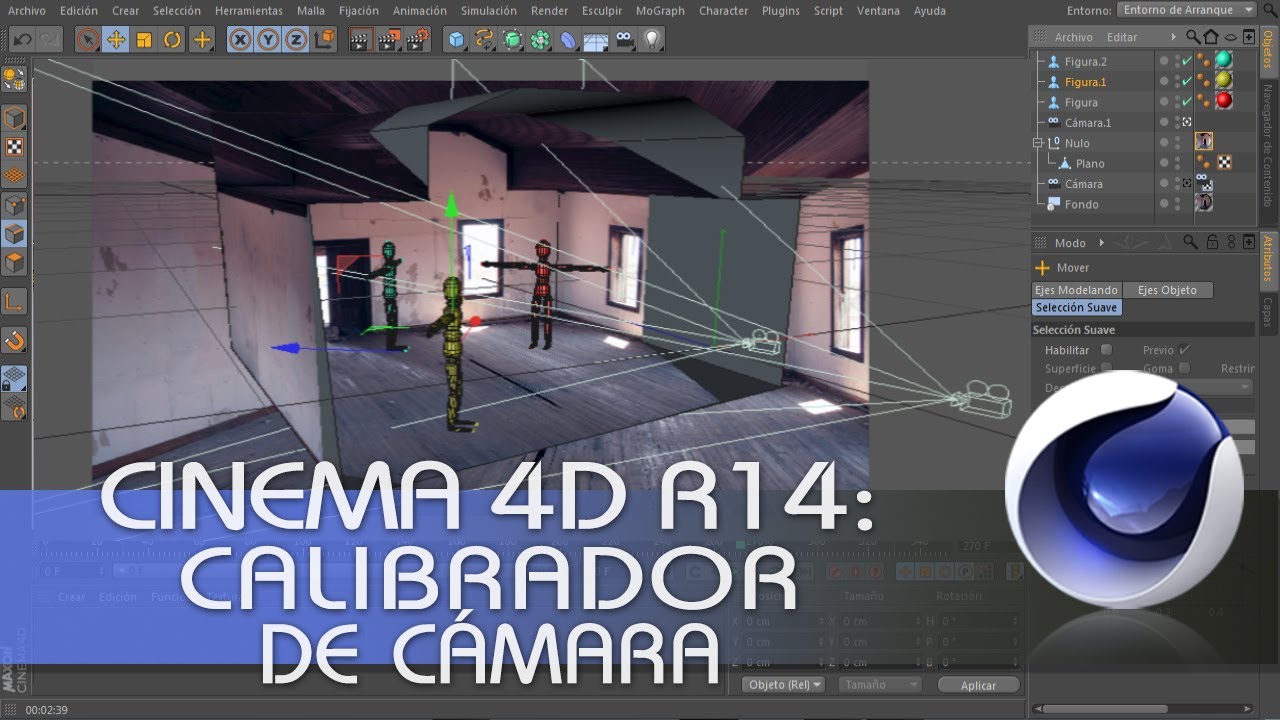Select Fondo background object
1280x720 pixels.
(1081, 205)
